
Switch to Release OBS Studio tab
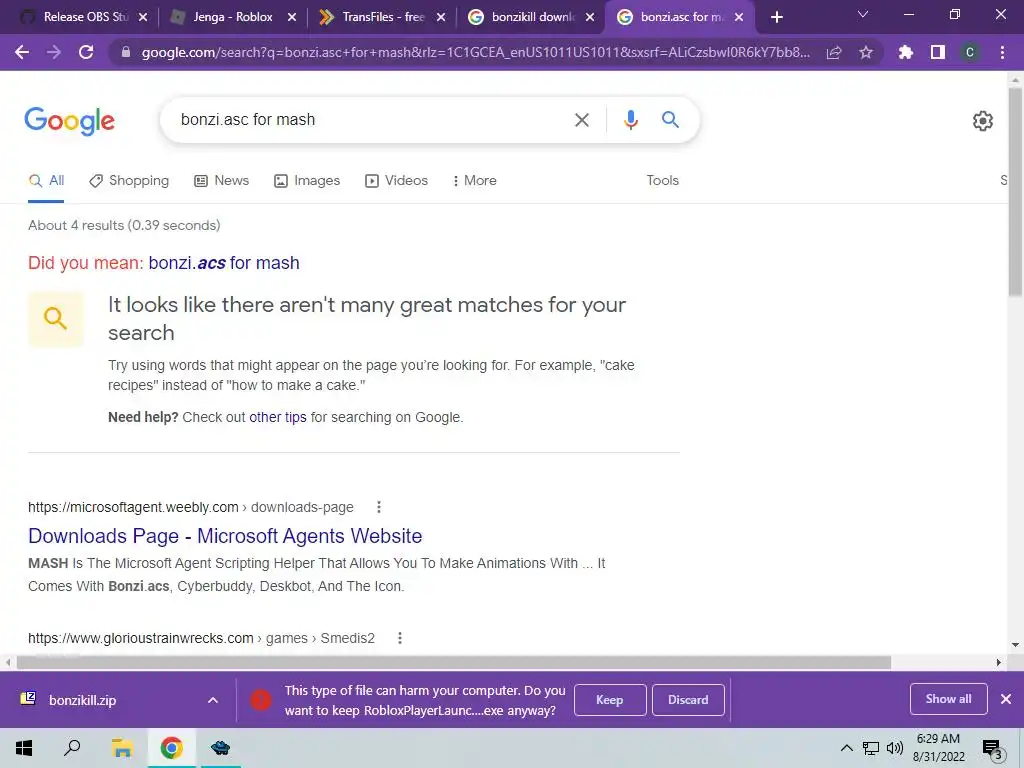coord(84,17)
